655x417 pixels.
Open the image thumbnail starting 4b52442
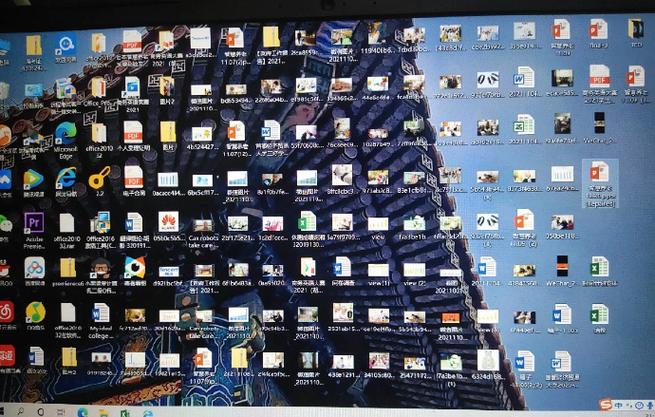pyautogui.click(x=202, y=134)
